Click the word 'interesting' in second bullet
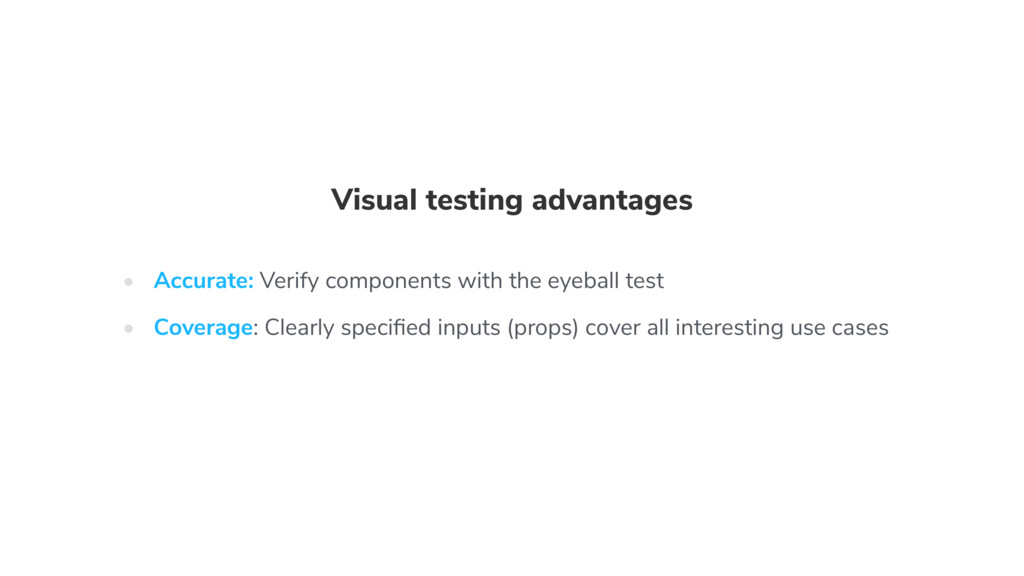The width and height of the screenshot is (1024, 576). click(729, 328)
